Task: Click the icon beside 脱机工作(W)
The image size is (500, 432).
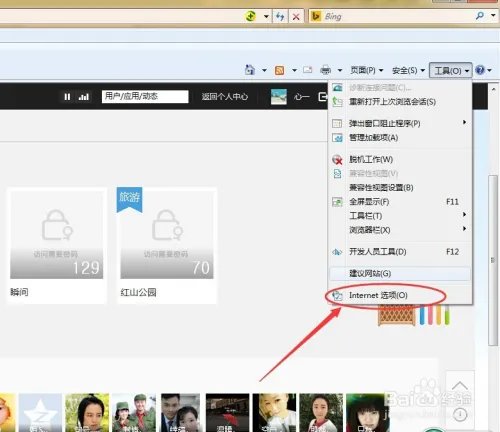Action: tap(337, 159)
